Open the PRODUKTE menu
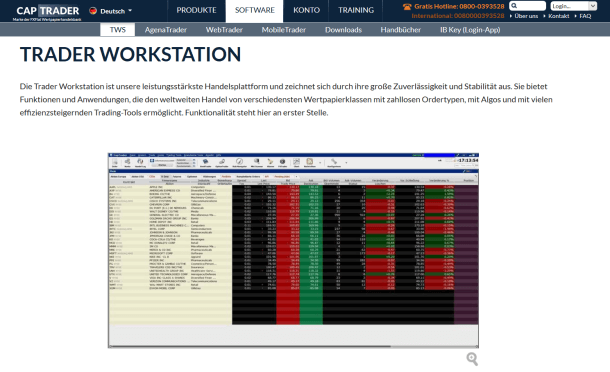Viewport: 610px width, 372px height. (x=196, y=11)
